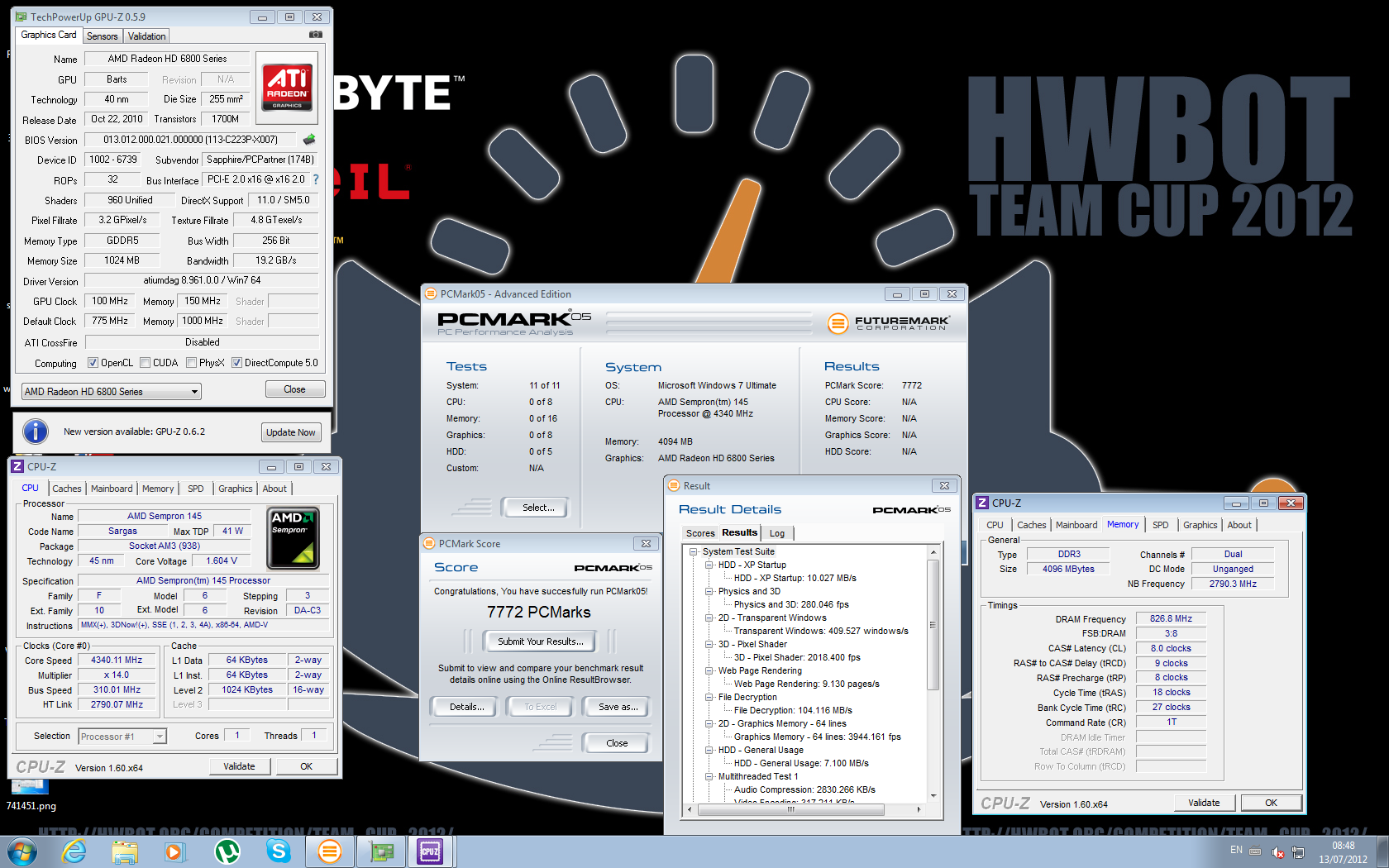Switch to PCMark05 taskbar icon
This screenshot has width=1389, height=868.
coord(329,851)
